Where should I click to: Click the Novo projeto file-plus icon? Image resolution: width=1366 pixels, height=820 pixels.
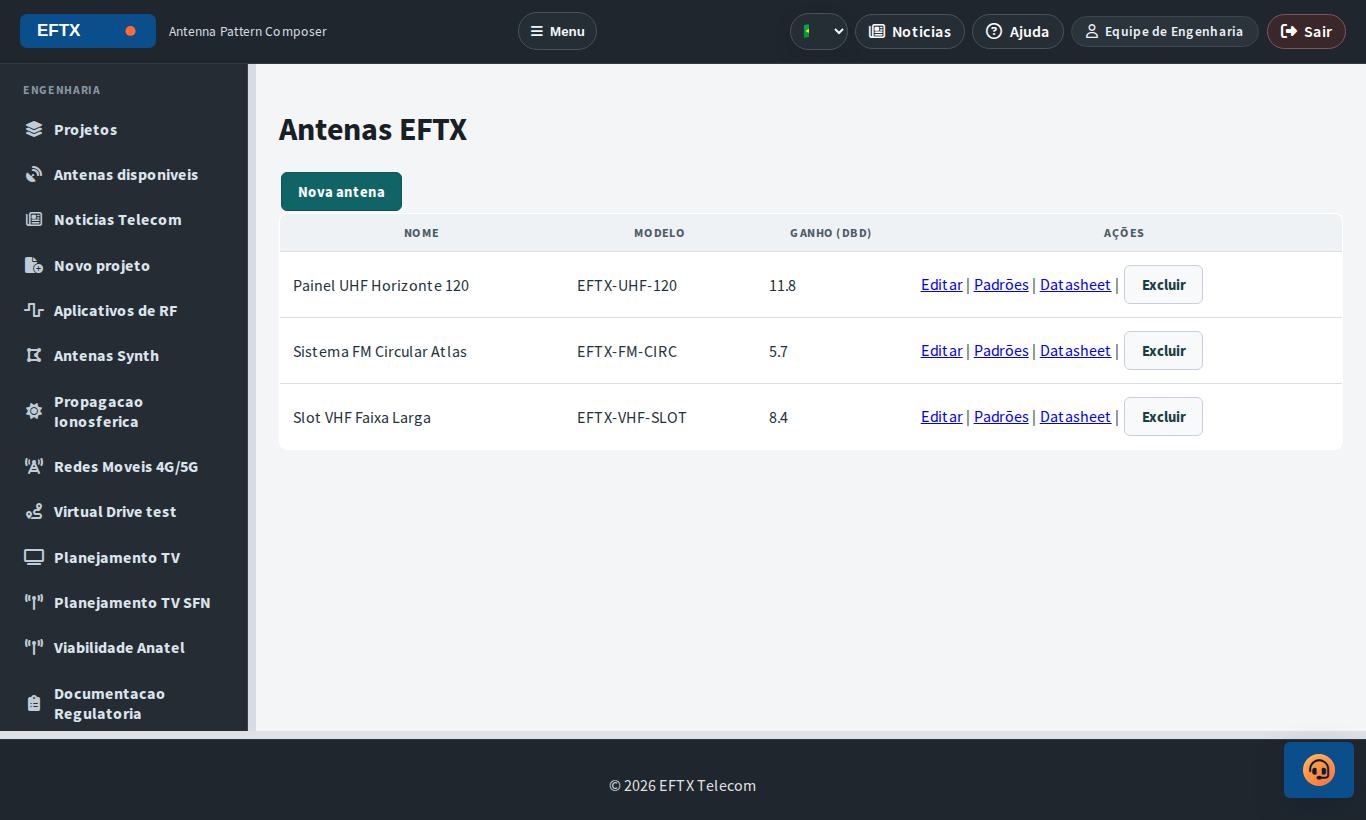(34, 265)
